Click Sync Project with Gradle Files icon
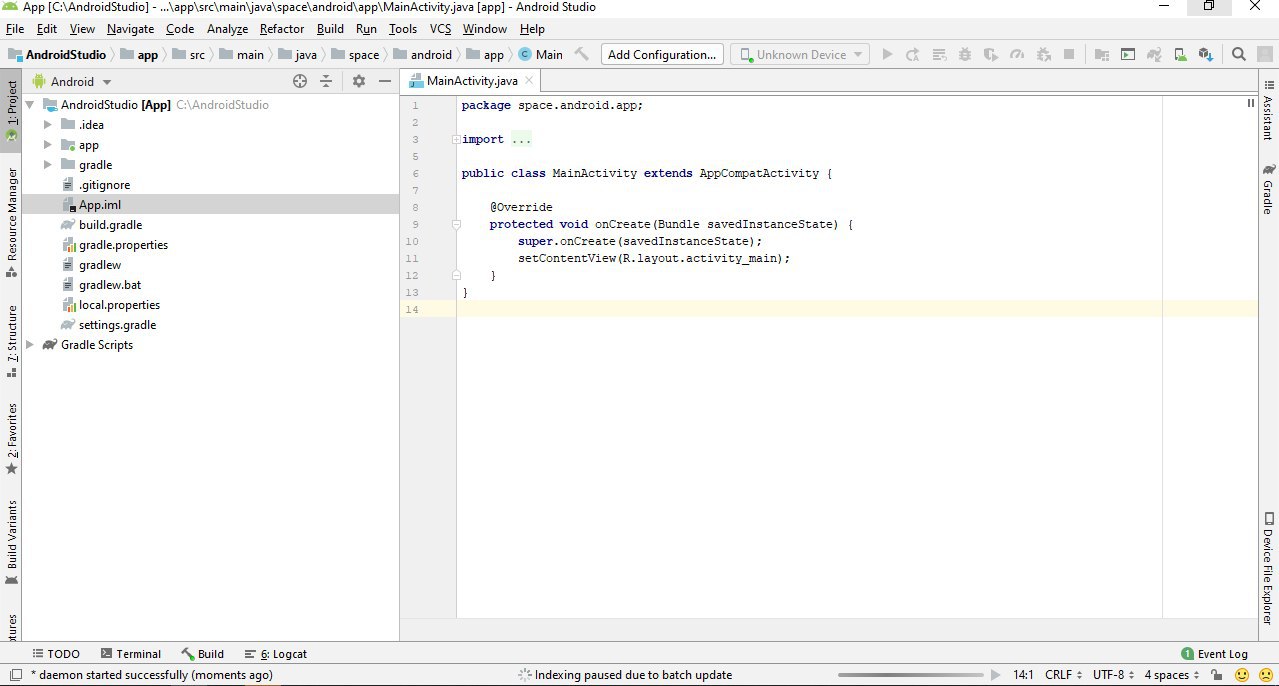This screenshot has height=686, width=1279. pyautogui.click(x=1154, y=55)
